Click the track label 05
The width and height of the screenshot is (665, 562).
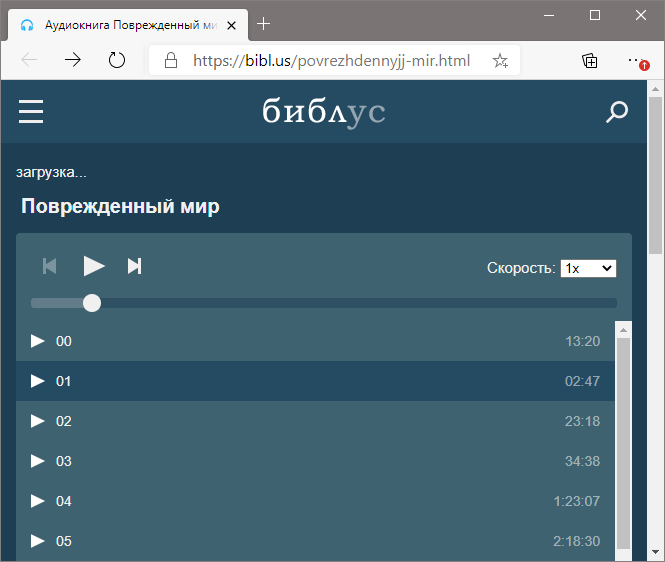coord(64,541)
